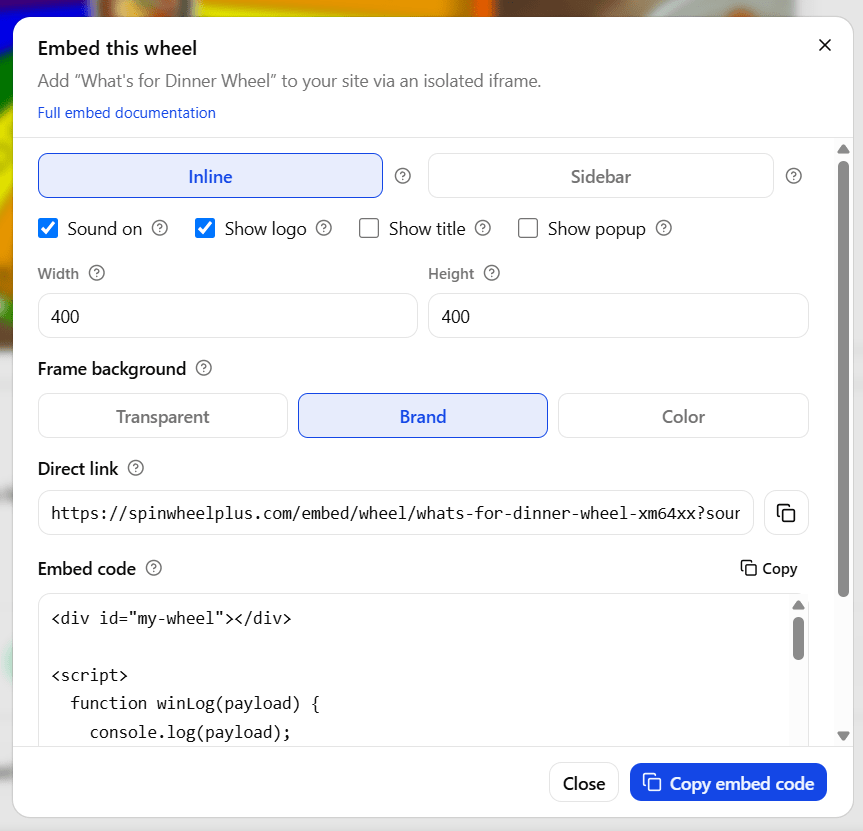Click the help icon next to Sidebar
The image size is (863, 831).
click(x=793, y=176)
